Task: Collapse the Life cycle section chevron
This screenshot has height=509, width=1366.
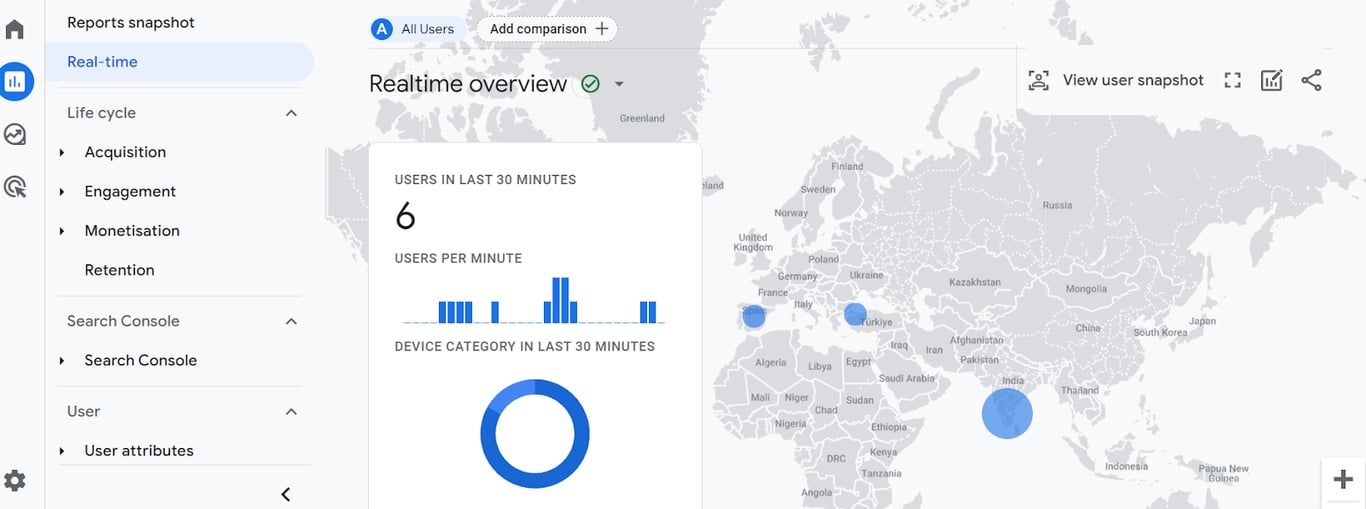Action: [x=291, y=113]
